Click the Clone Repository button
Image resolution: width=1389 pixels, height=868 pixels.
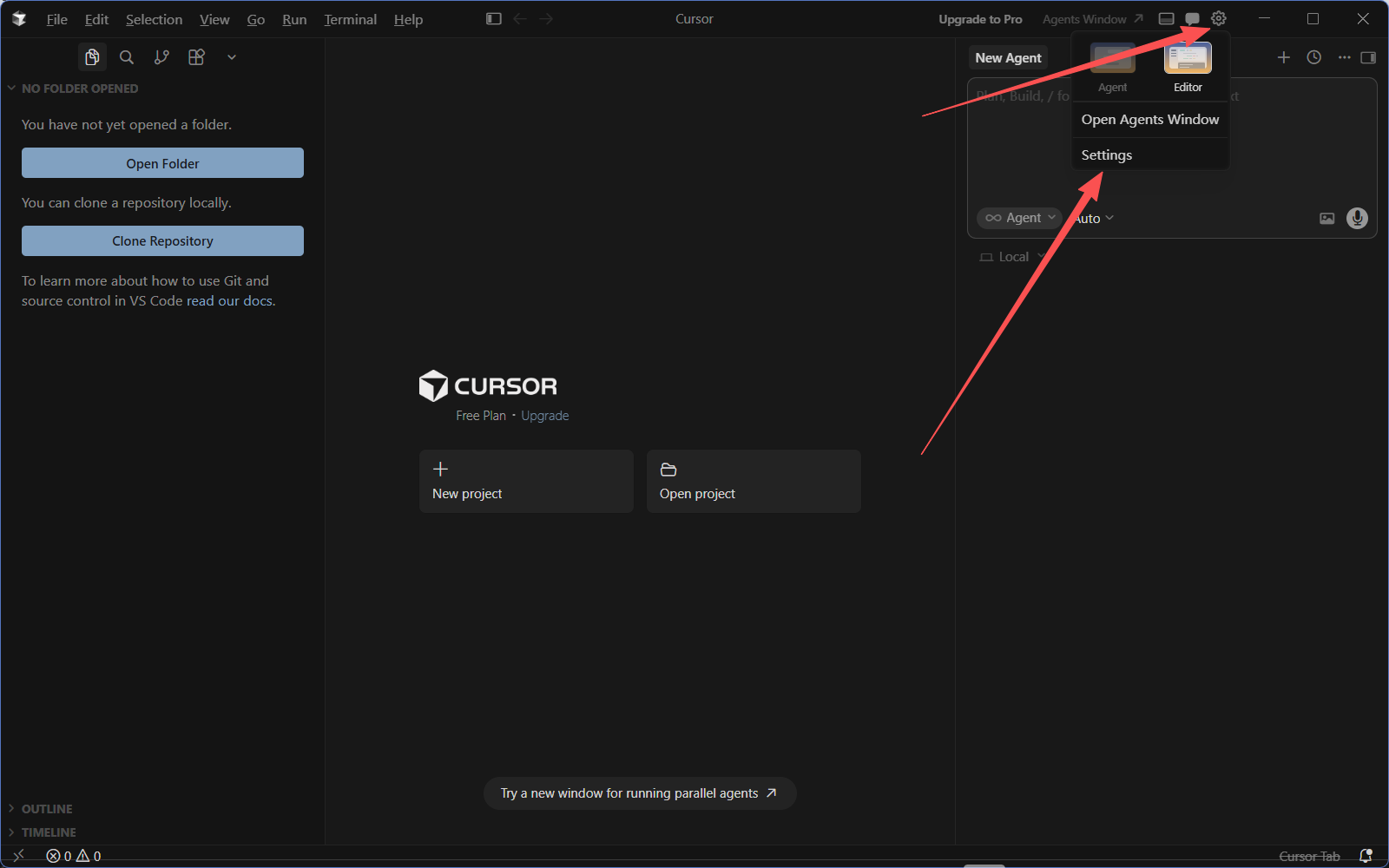(162, 241)
